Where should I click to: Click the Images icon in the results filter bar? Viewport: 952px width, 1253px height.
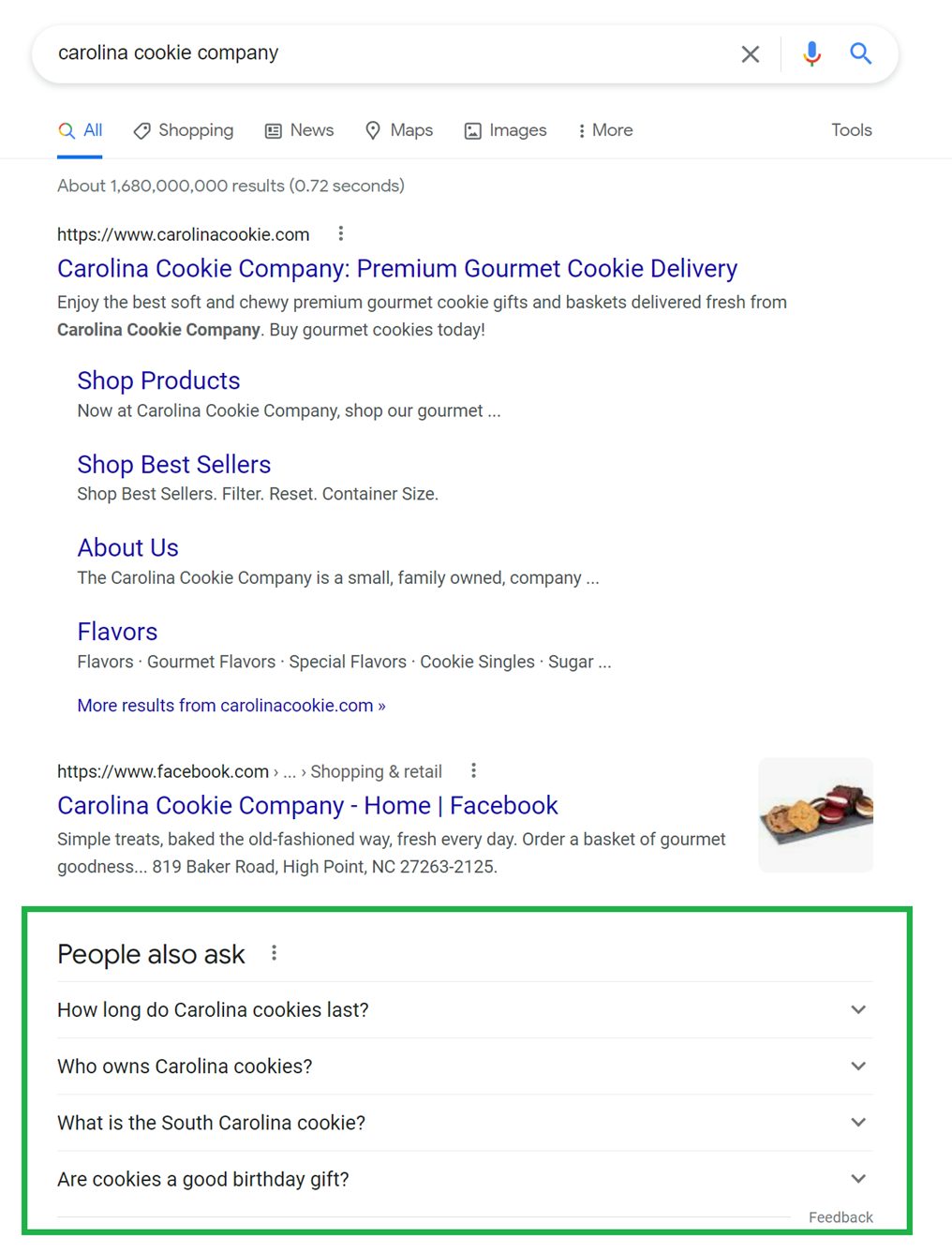[x=474, y=130]
